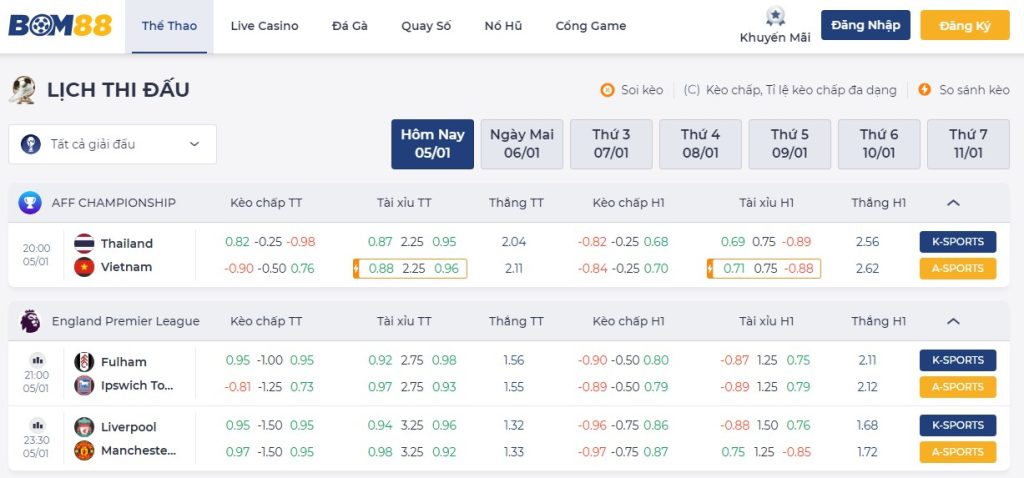Click So sánh kèo link text

point(974,90)
